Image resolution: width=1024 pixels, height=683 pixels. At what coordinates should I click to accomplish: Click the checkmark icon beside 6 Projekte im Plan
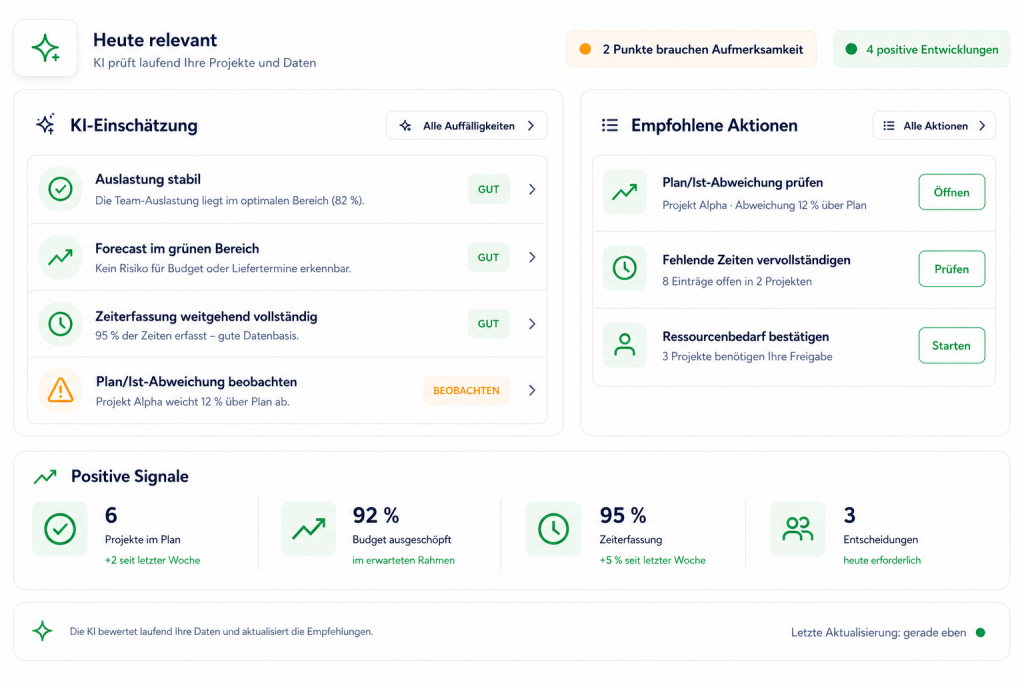tap(60, 529)
